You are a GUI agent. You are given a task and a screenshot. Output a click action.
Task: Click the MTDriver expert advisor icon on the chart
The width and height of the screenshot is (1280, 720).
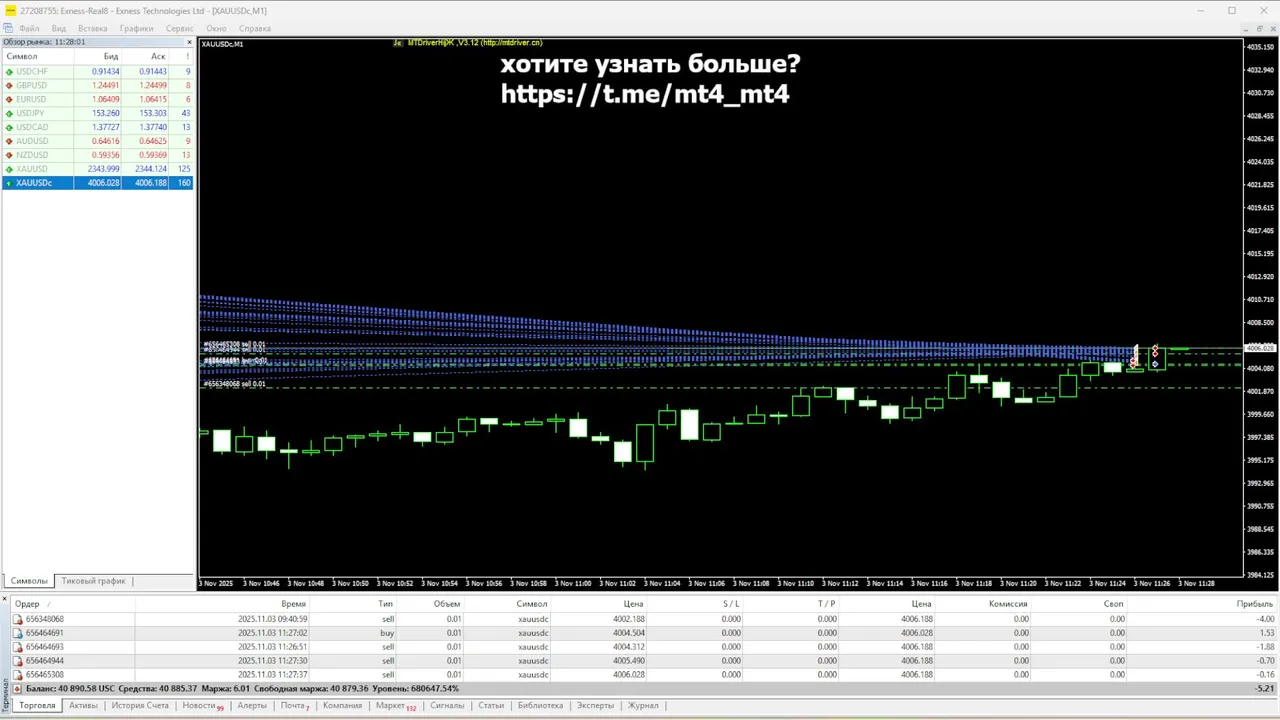tap(398, 43)
